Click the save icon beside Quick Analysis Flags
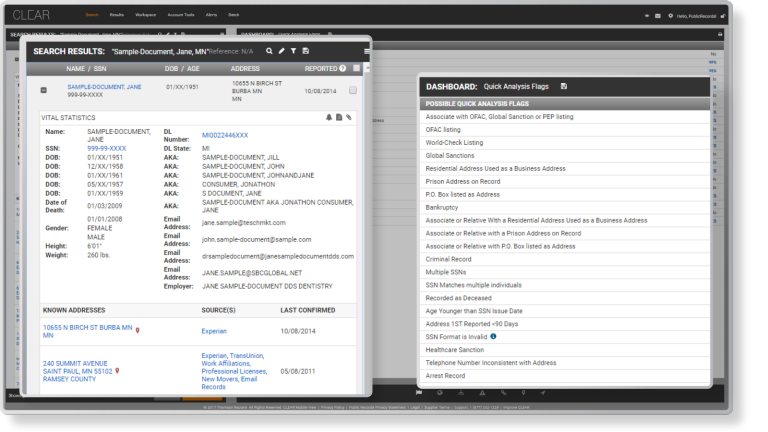The image size is (768, 432). (564, 87)
